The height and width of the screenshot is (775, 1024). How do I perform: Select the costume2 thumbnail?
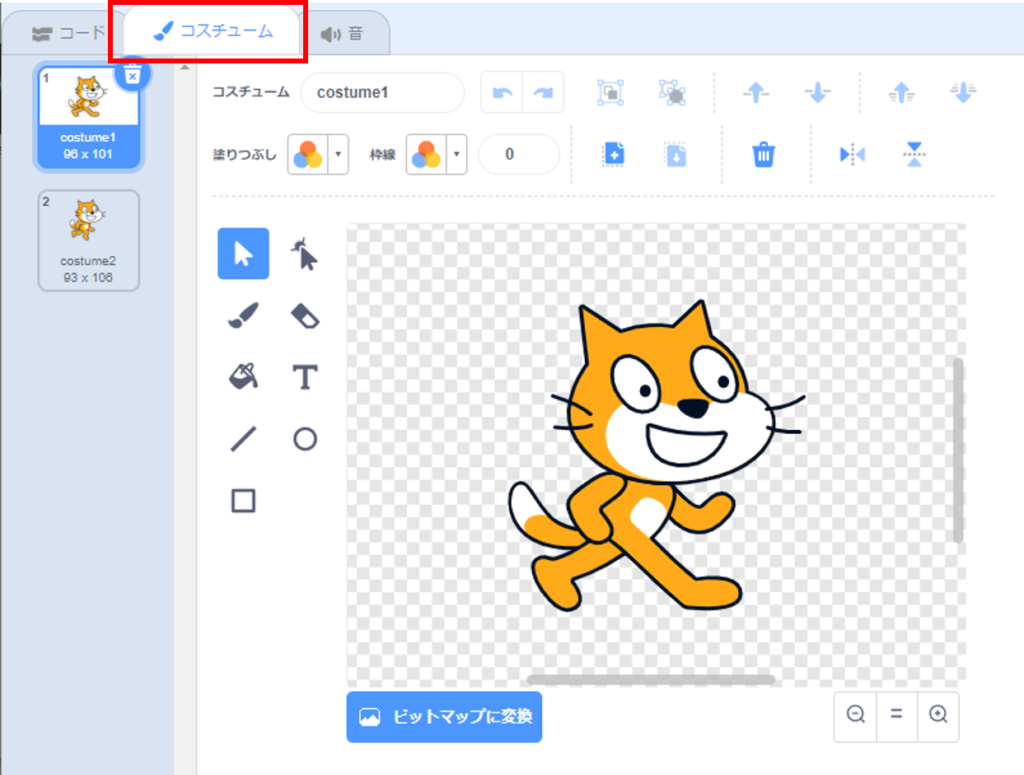[88, 240]
